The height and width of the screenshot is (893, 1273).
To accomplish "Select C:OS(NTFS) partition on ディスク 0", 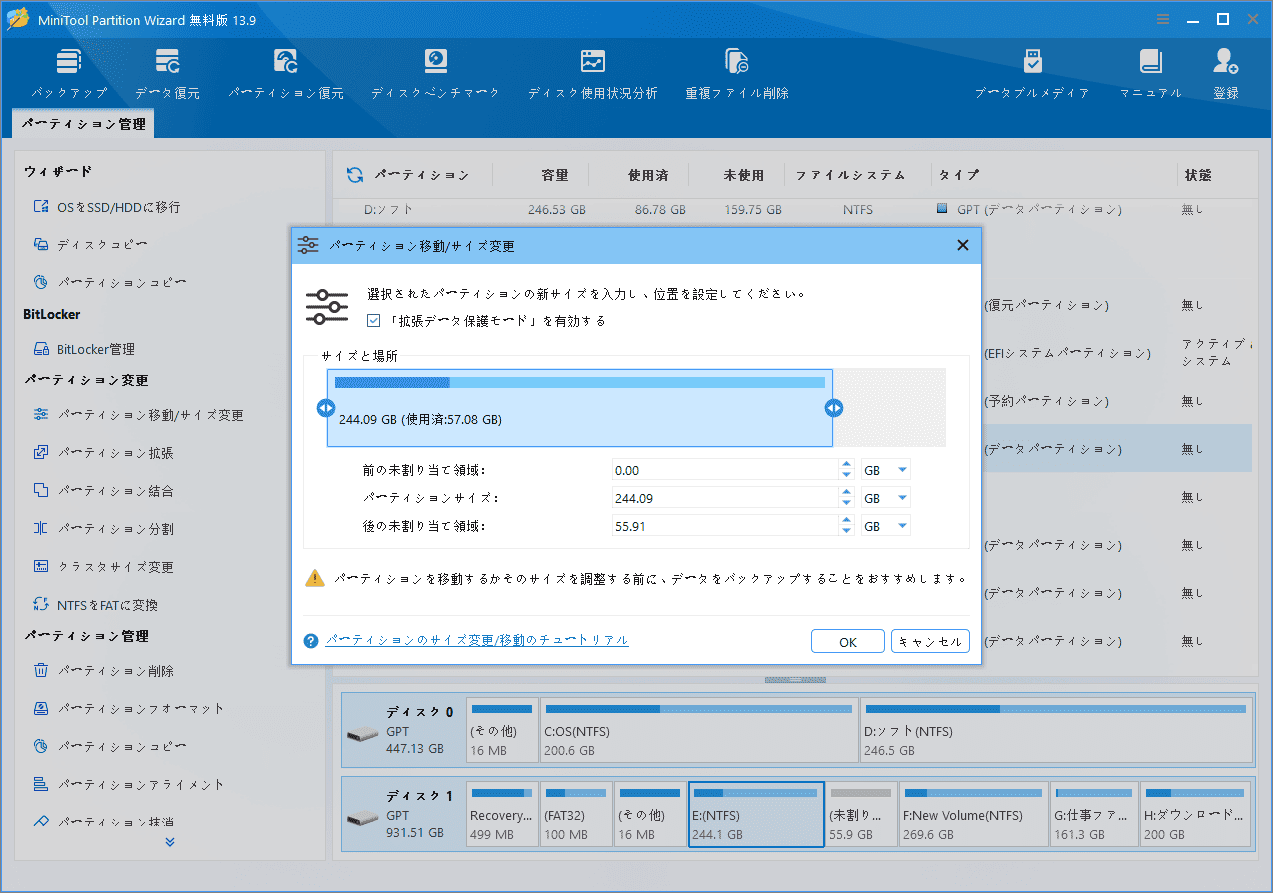I will [x=699, y=730].
